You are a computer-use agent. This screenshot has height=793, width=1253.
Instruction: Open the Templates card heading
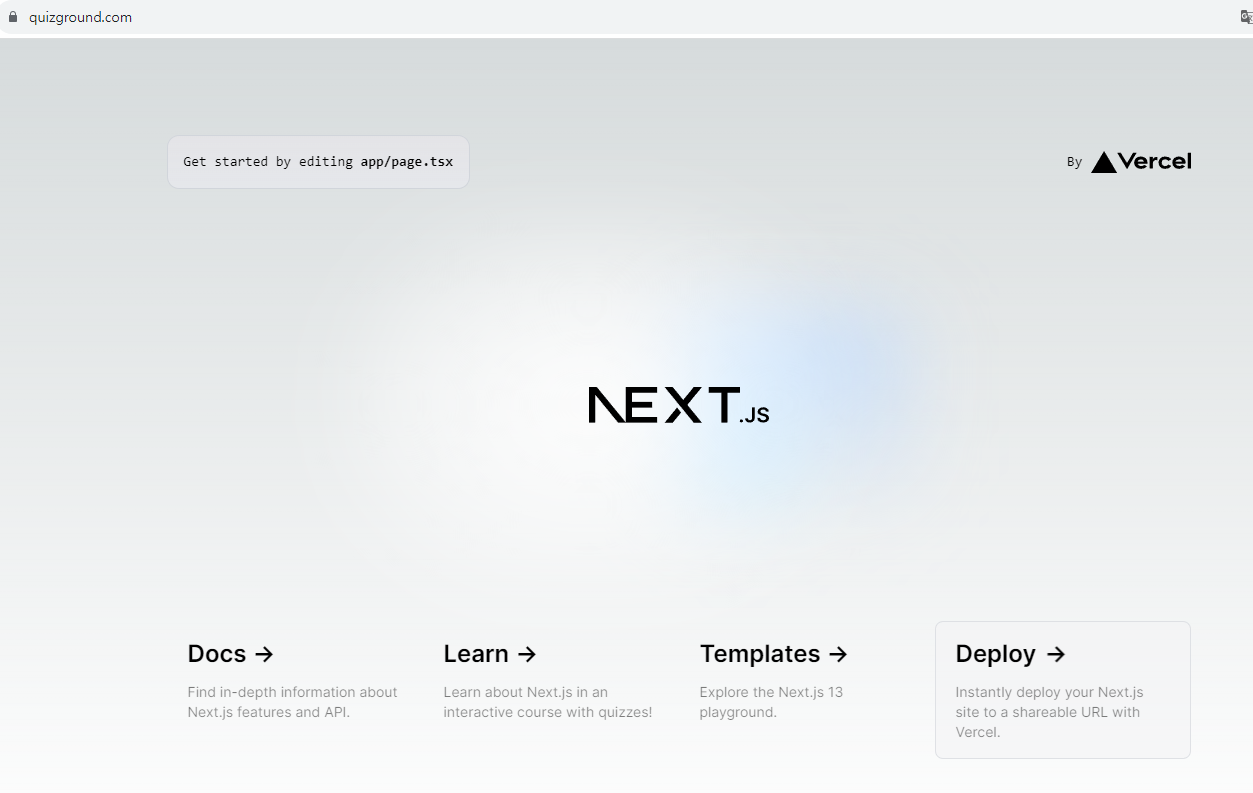(x=774, y=654)
